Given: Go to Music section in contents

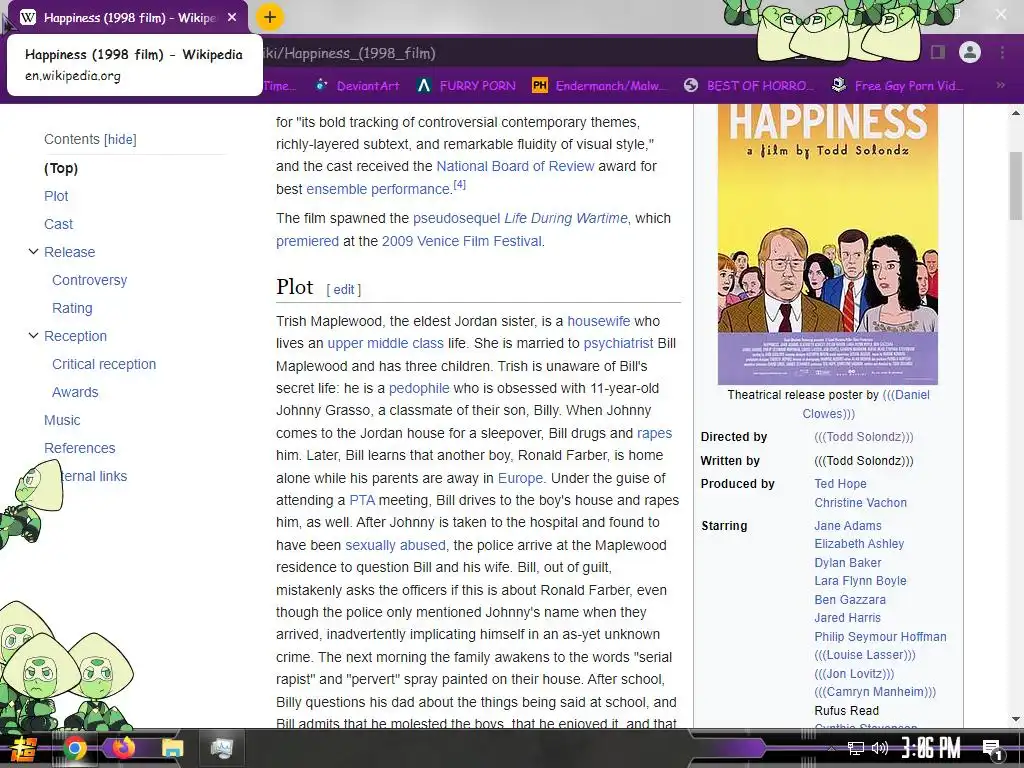Looking at the screenshot, I should tap(62, 421).
